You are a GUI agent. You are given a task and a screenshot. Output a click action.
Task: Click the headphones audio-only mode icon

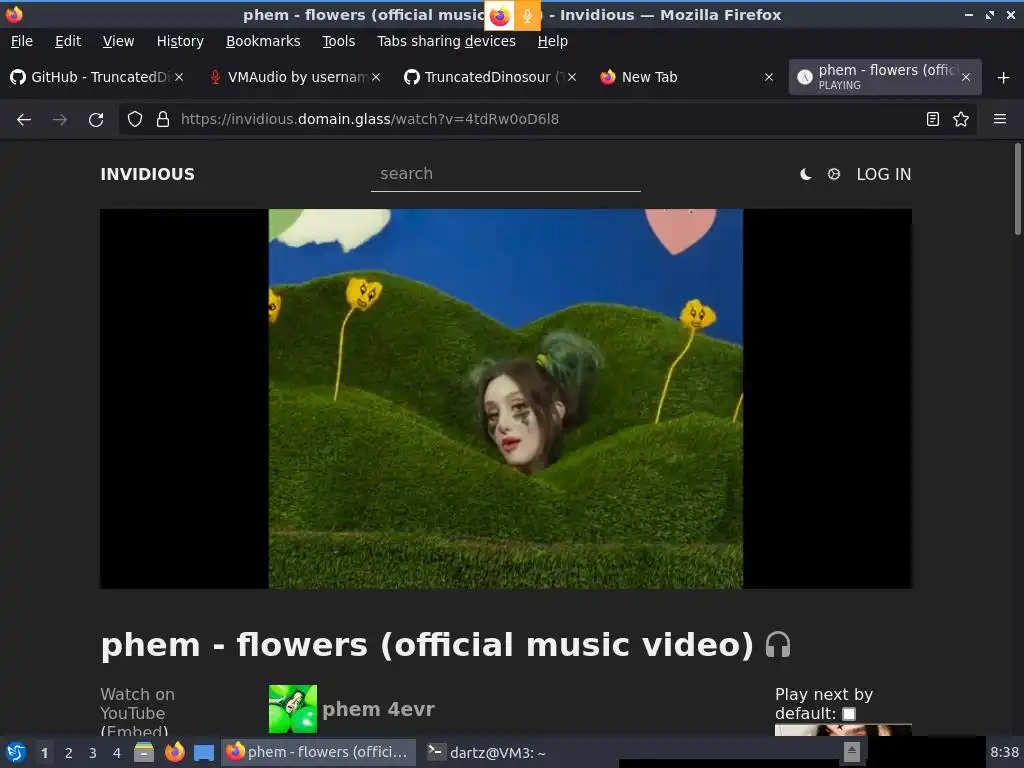click(778, 645)
